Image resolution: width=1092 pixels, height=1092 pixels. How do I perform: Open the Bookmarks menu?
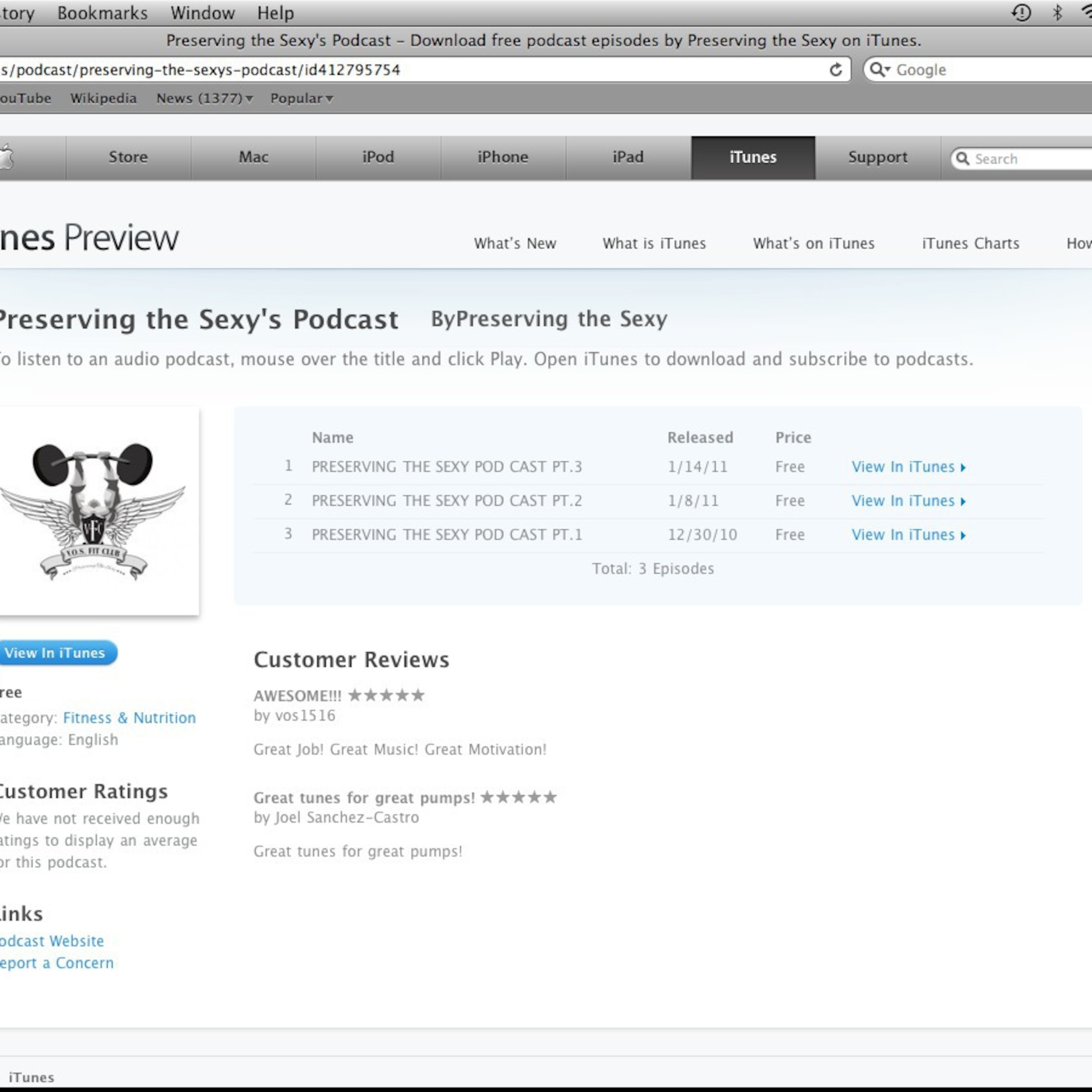tap(102, 13)
